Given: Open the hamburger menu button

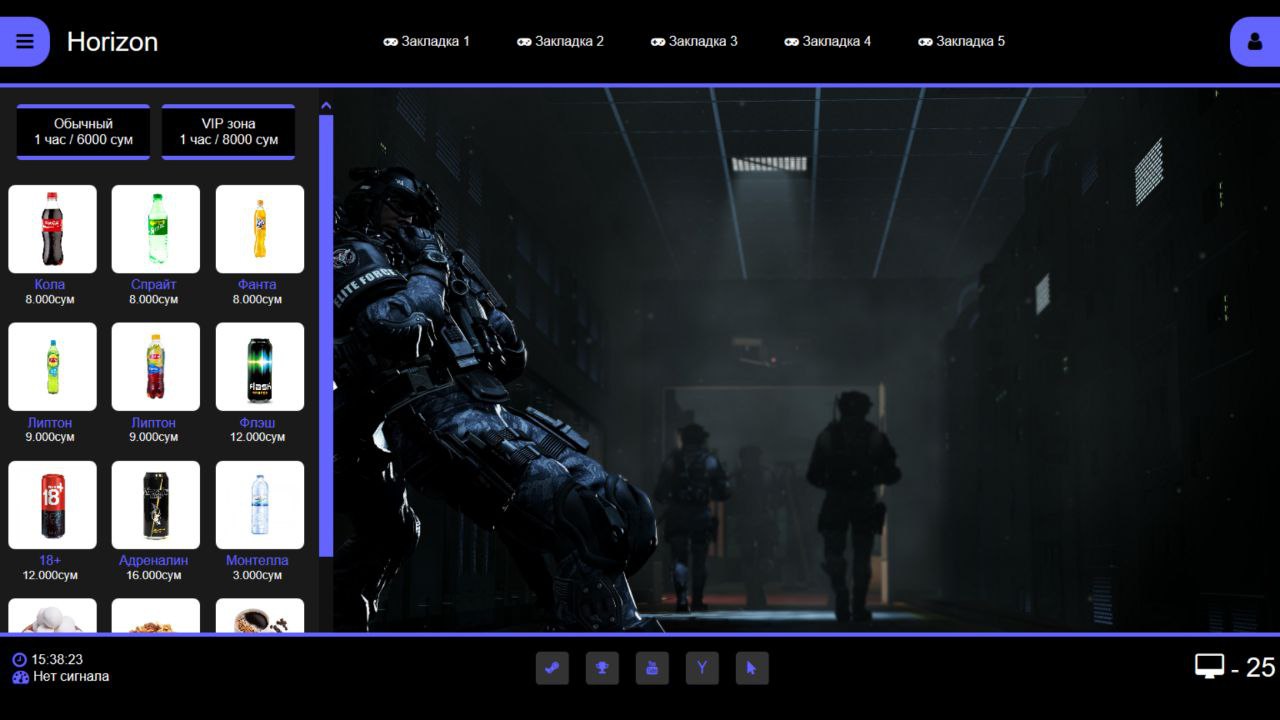Looking at the screenshot, I should [x=24, y=41].
